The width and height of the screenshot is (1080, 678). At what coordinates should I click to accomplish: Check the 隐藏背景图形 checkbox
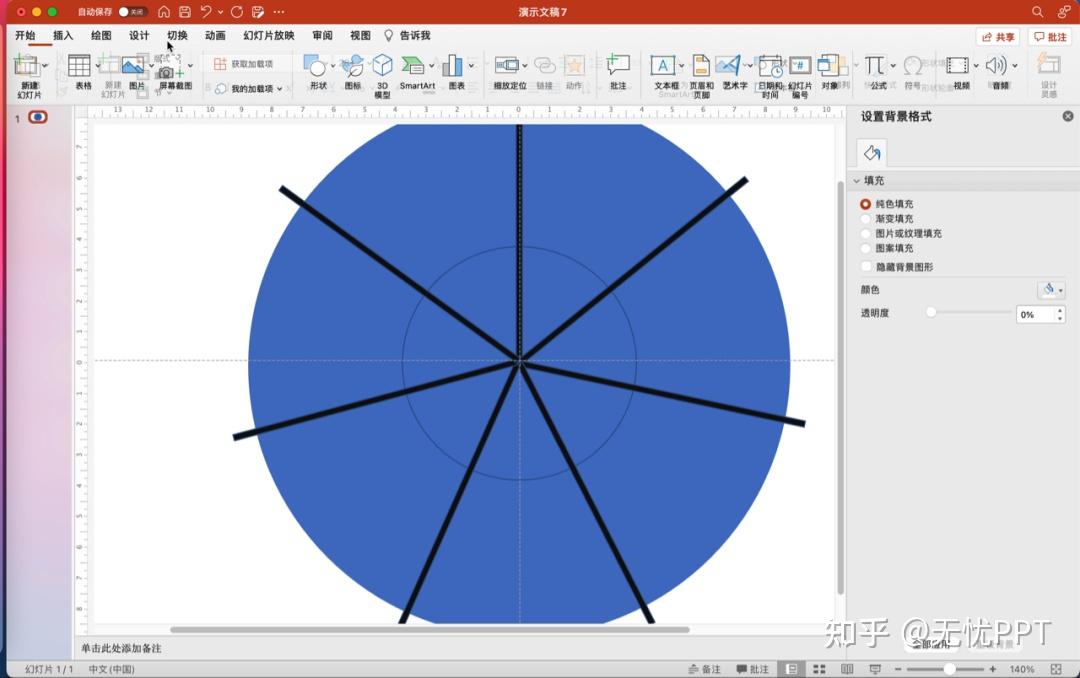tap(866, 267)
